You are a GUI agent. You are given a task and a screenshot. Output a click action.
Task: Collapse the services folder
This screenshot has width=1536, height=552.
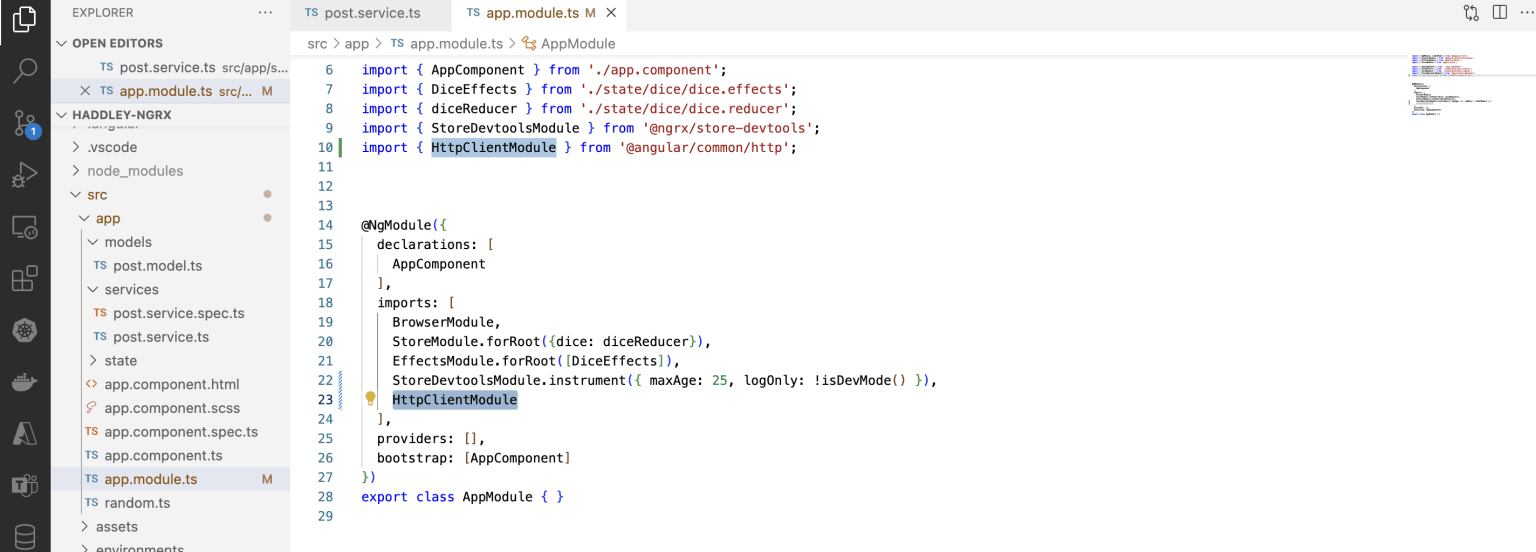131,289
